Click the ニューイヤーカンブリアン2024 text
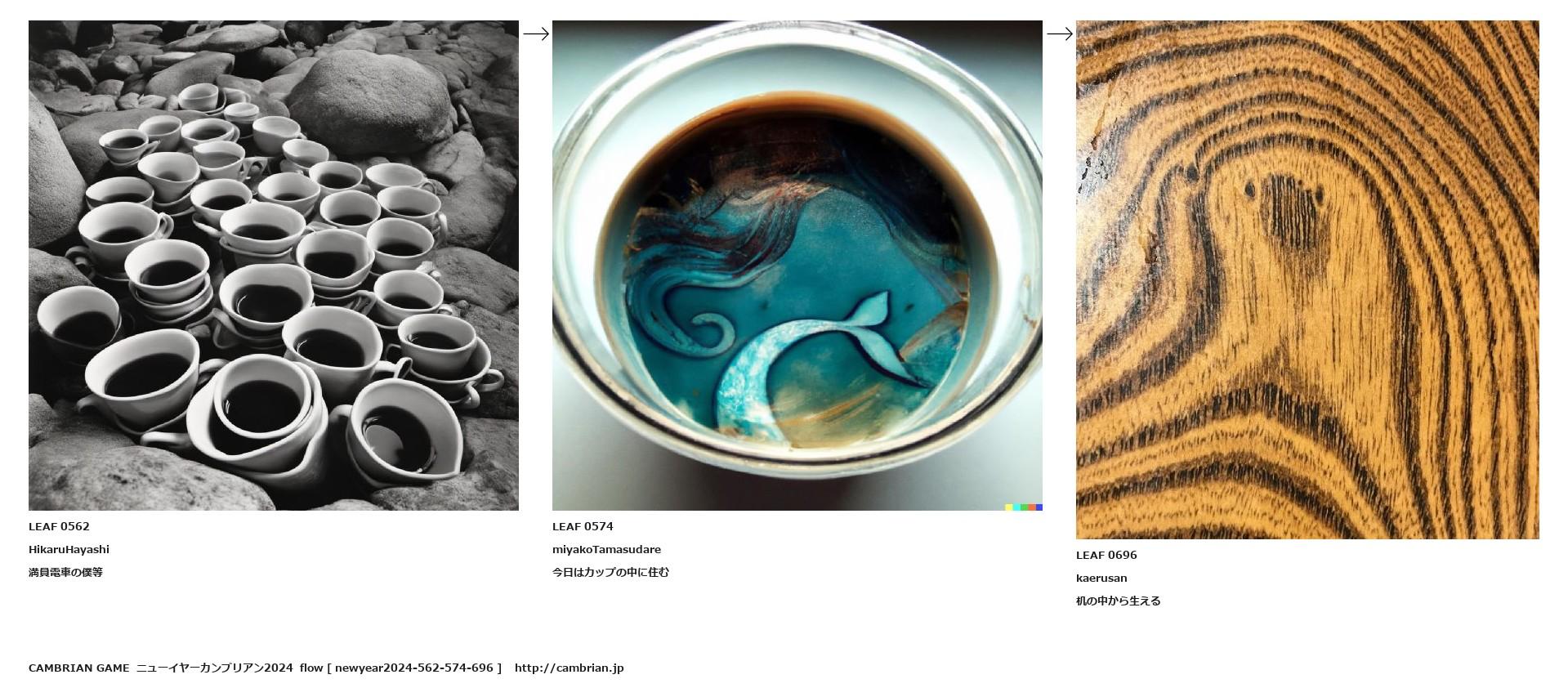The width and height of the screenshot is (1568, 688). coord(214,668)
